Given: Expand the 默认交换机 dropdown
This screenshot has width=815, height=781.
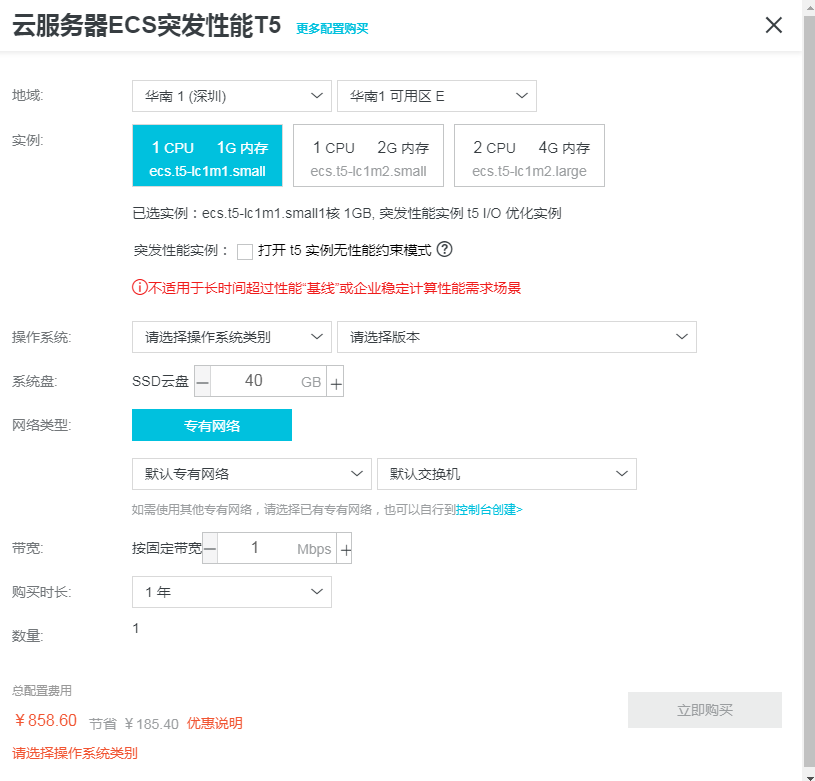Looking at the screenshot, I should click(507, 474).
